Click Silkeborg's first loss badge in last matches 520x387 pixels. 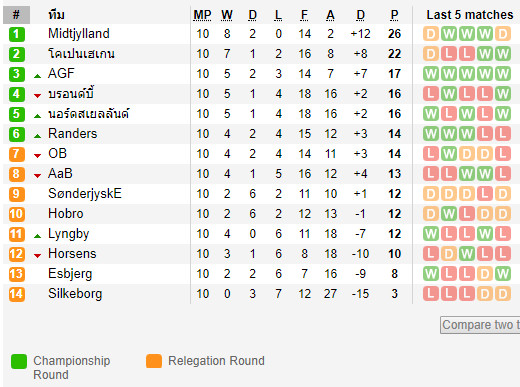(x=431, y=294)
